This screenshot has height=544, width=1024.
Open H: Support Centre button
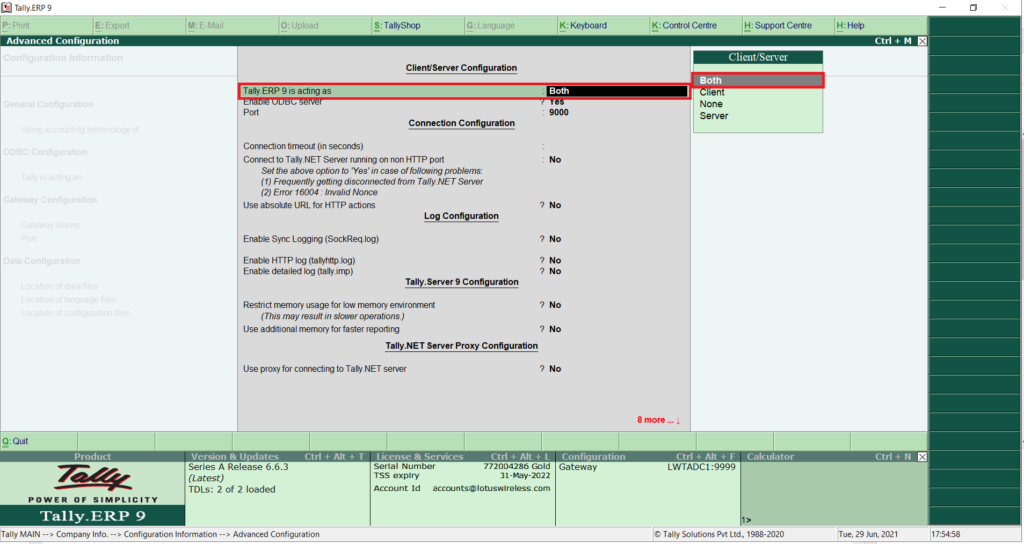pyautogui.click(x=788, y=25)
